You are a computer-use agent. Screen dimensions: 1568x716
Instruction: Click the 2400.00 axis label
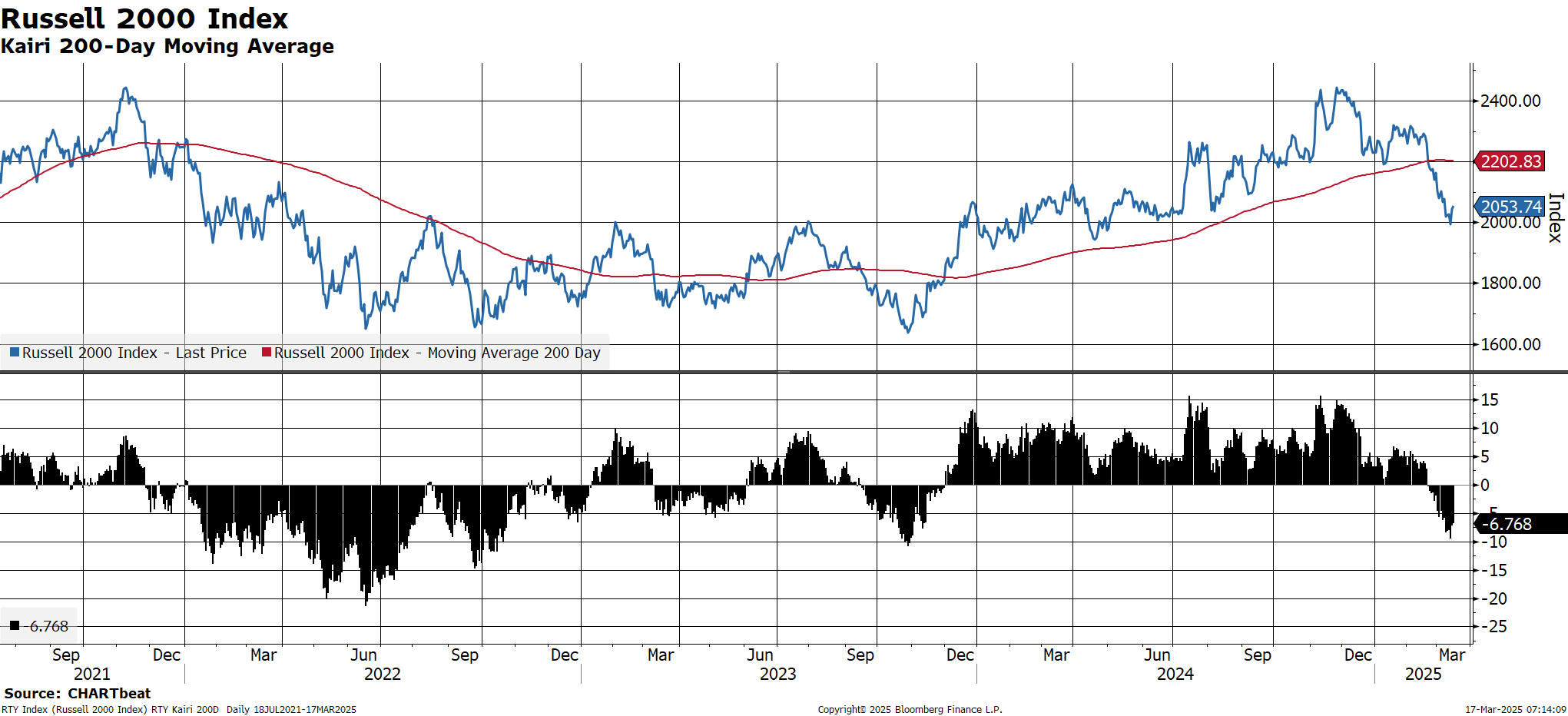click(x=1510, y=101)
